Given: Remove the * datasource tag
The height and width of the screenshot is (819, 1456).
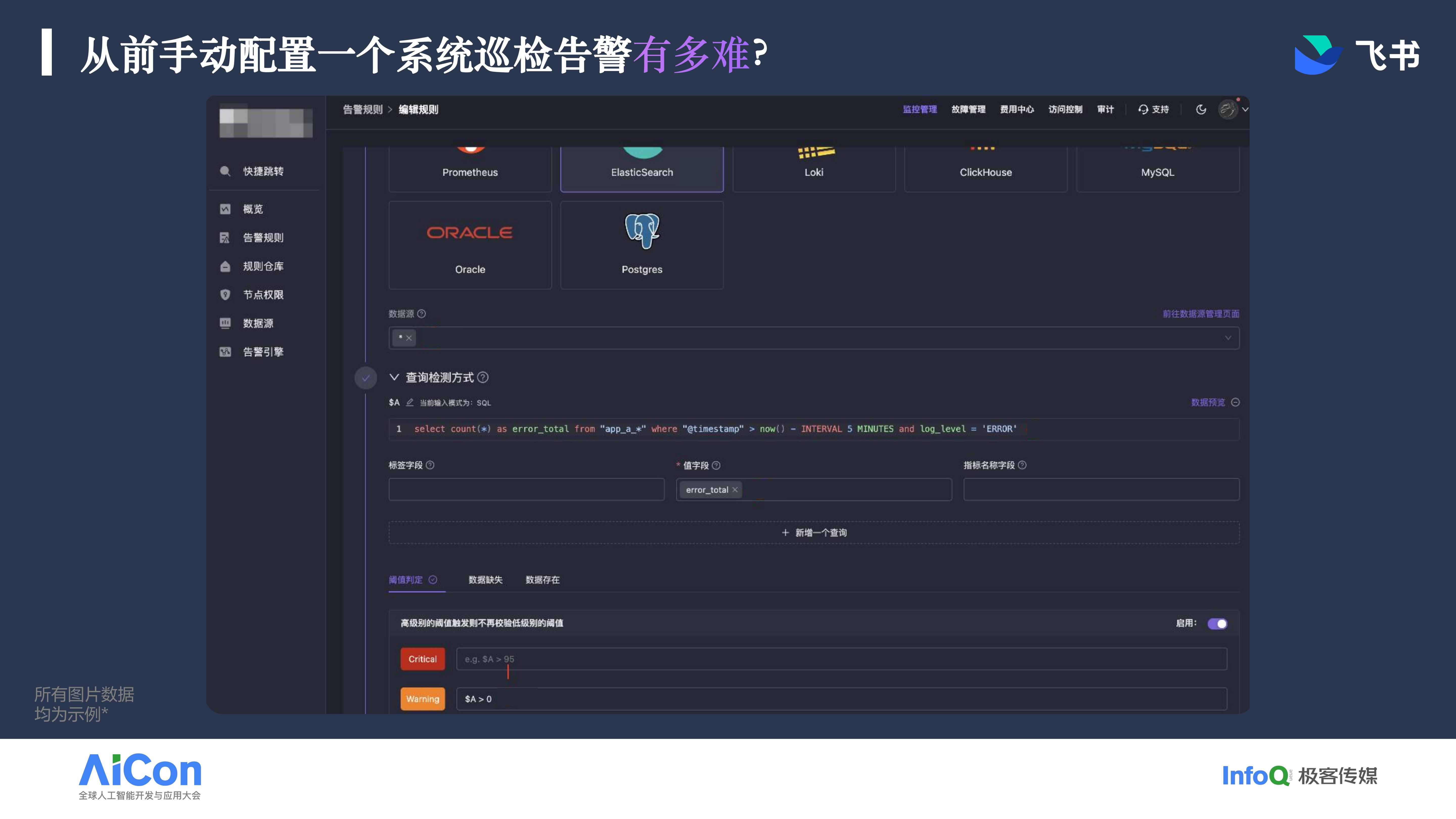Looking at the screenshot, I should (x=409, y=338).
